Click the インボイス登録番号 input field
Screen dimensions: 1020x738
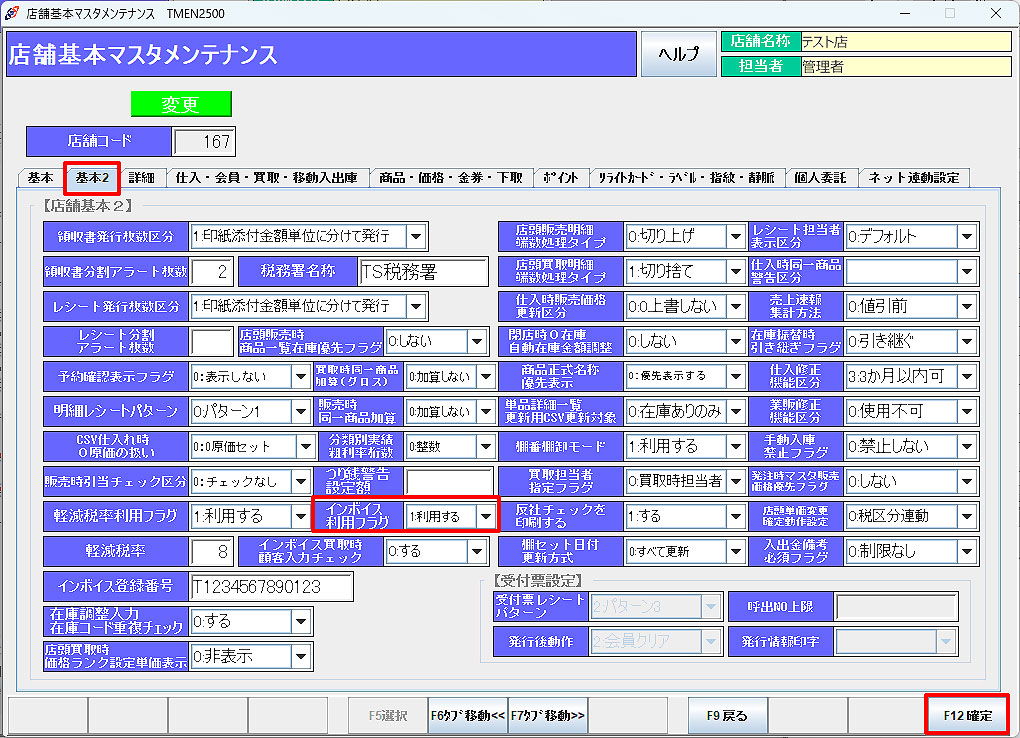pos(271,587)
